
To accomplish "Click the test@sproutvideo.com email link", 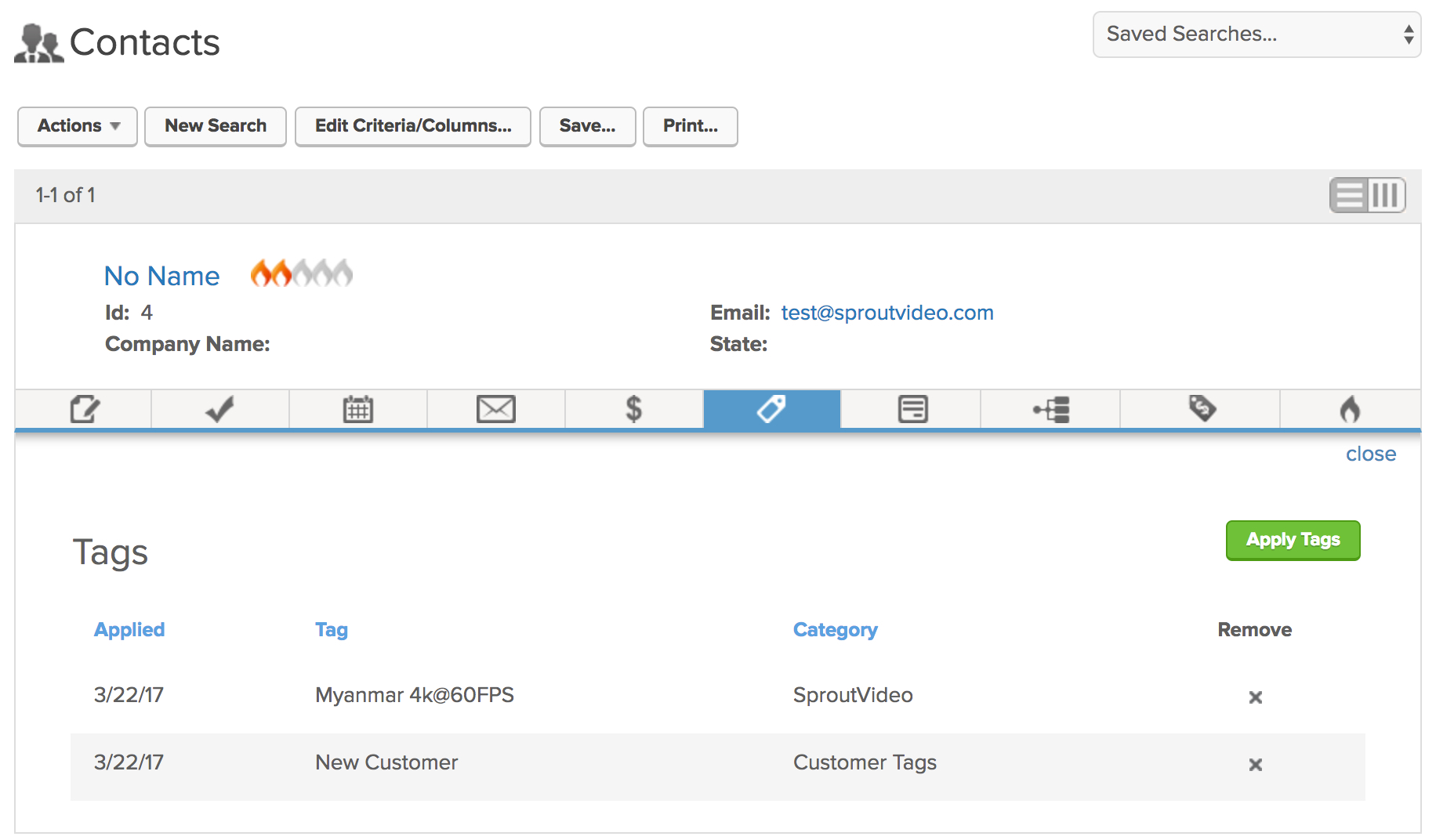I will tap(887, 313).
